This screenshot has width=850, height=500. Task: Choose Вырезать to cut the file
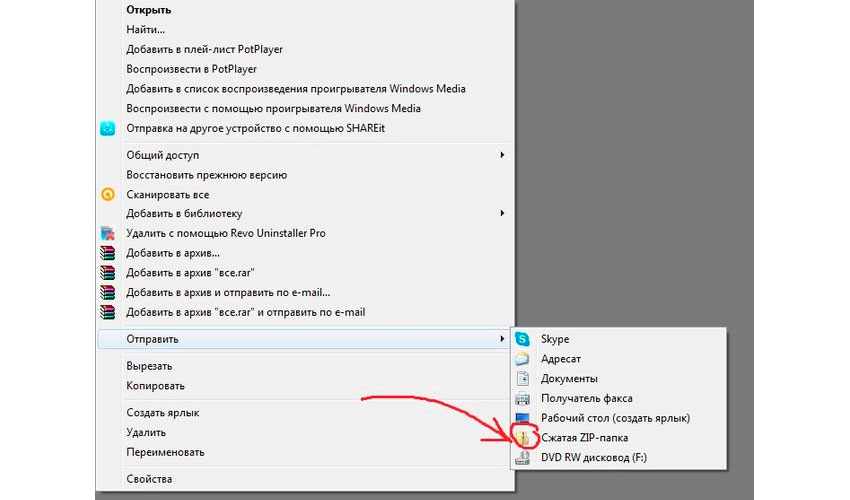tap(149, 366)
